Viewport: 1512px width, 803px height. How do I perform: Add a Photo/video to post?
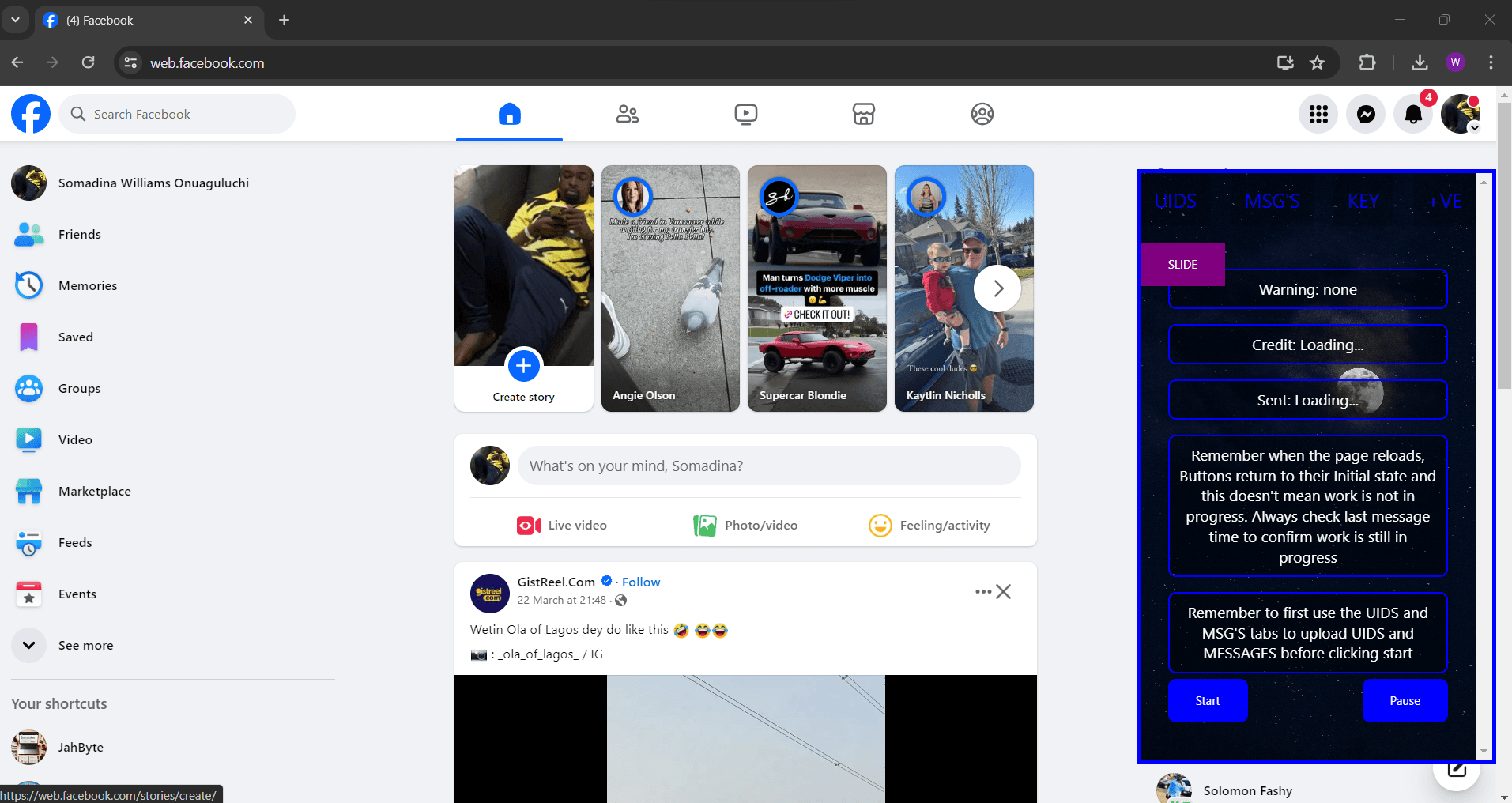[x=745, y=526]
